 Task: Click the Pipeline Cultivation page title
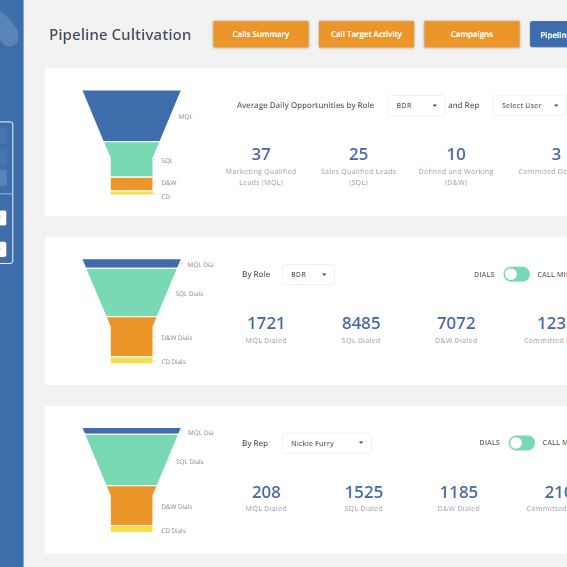(120, 35)
